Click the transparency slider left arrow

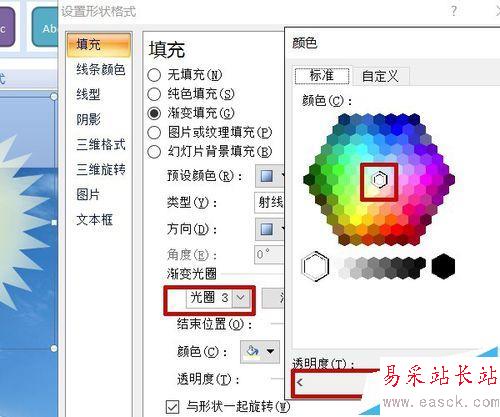(299, 382)
